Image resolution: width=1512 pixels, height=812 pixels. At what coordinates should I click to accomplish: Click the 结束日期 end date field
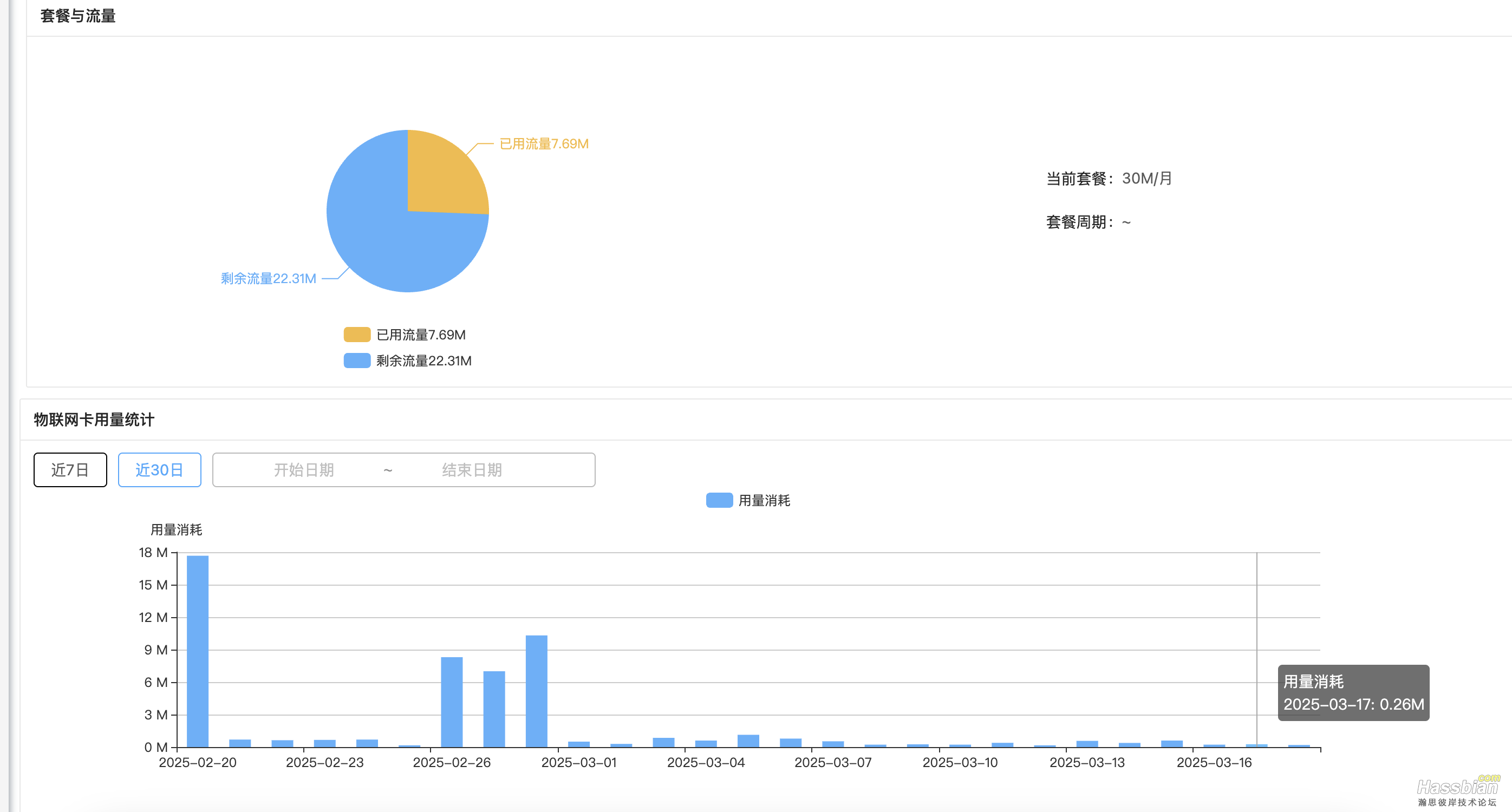(472, 469)
